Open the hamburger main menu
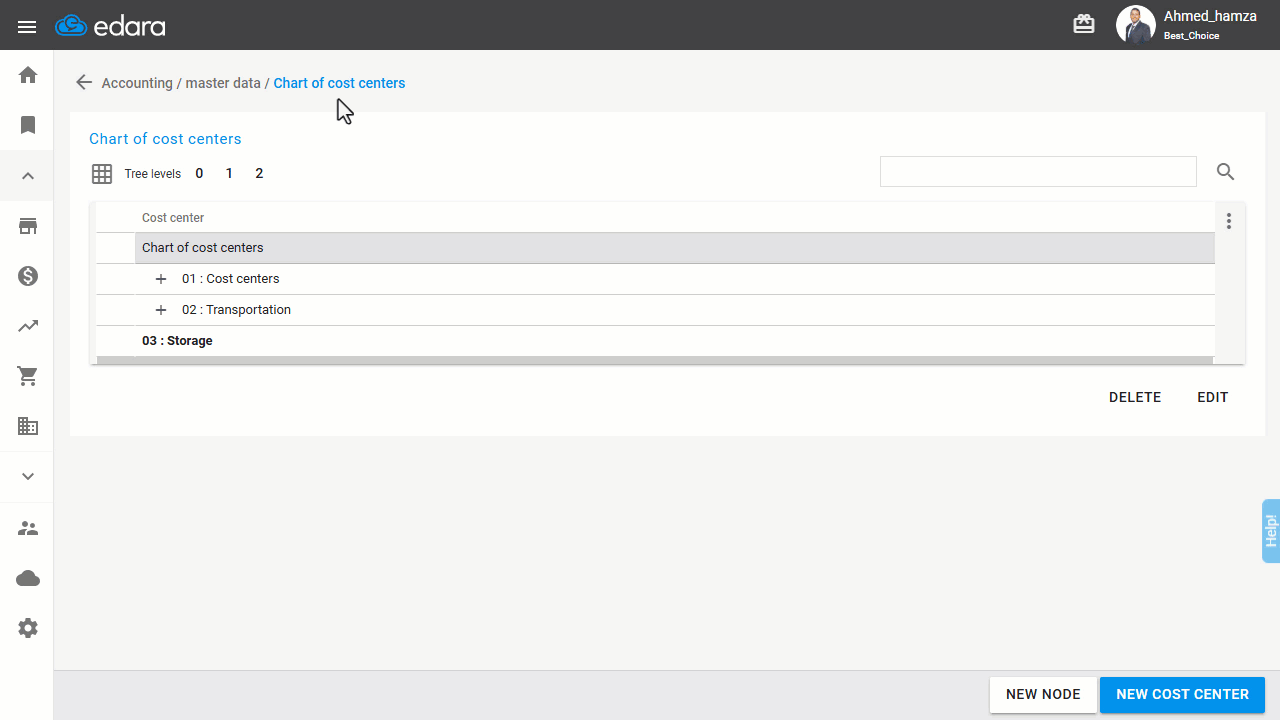Image resolution: width=1280 pixels, height=720 pixels. pos(27,26)
